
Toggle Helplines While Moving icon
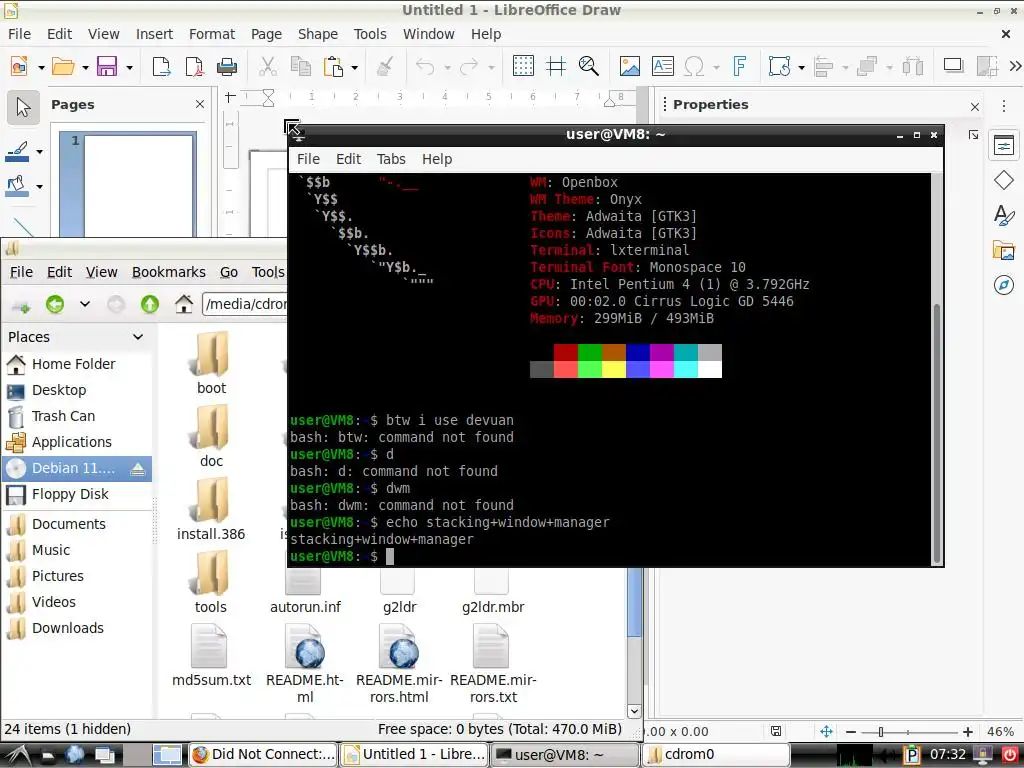tap(556, 66)
